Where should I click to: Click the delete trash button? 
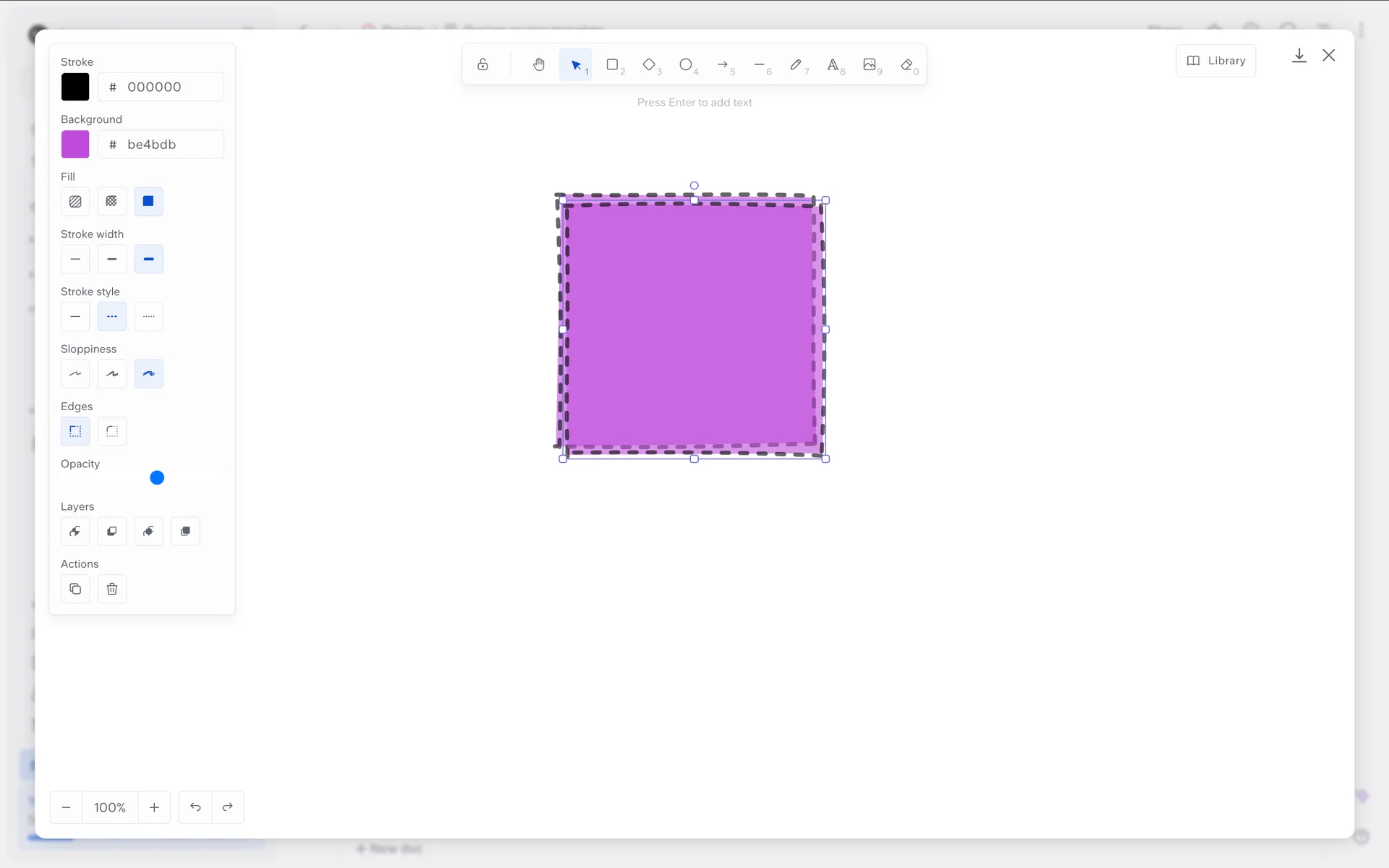(x=112, y=589)
